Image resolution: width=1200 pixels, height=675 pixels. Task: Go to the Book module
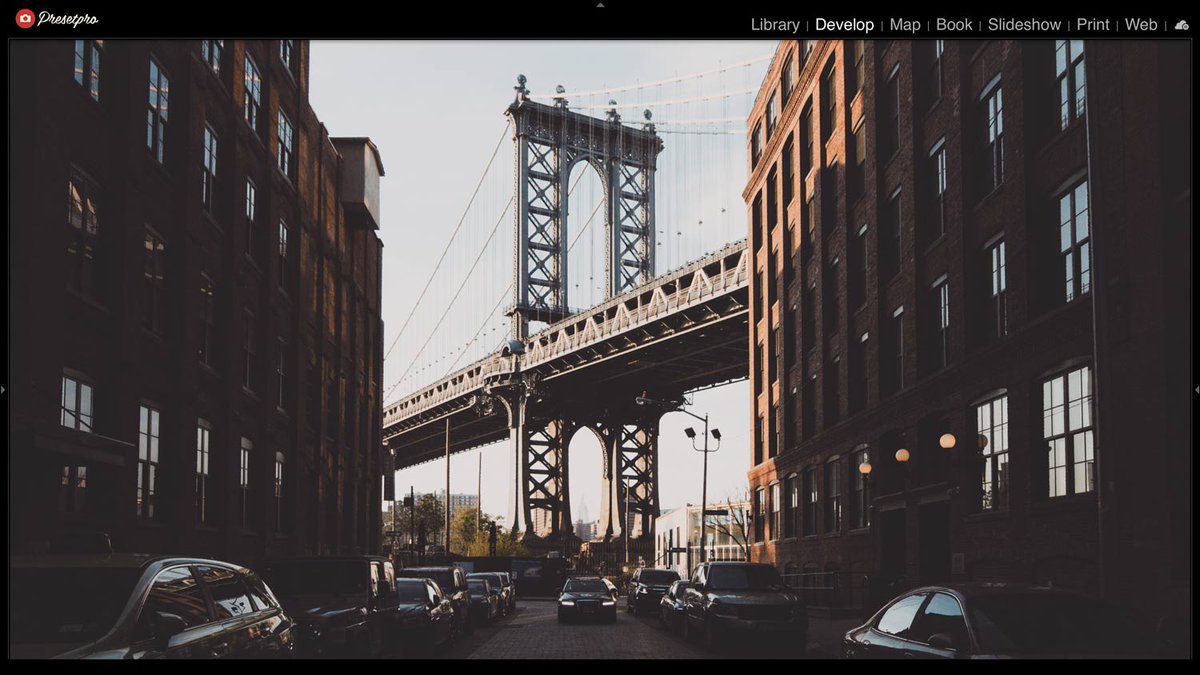pos(954,25)
